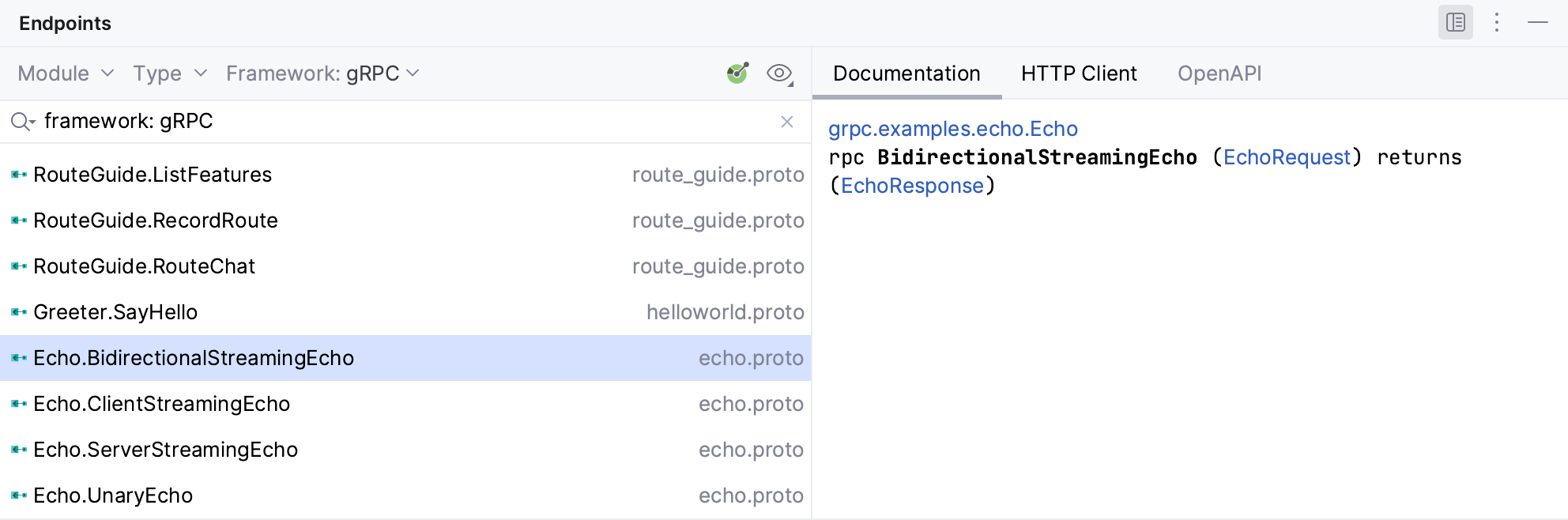The image size is (1568, 520).
Task: Open the OpenAPI tab
Action: coord(1219,73)
